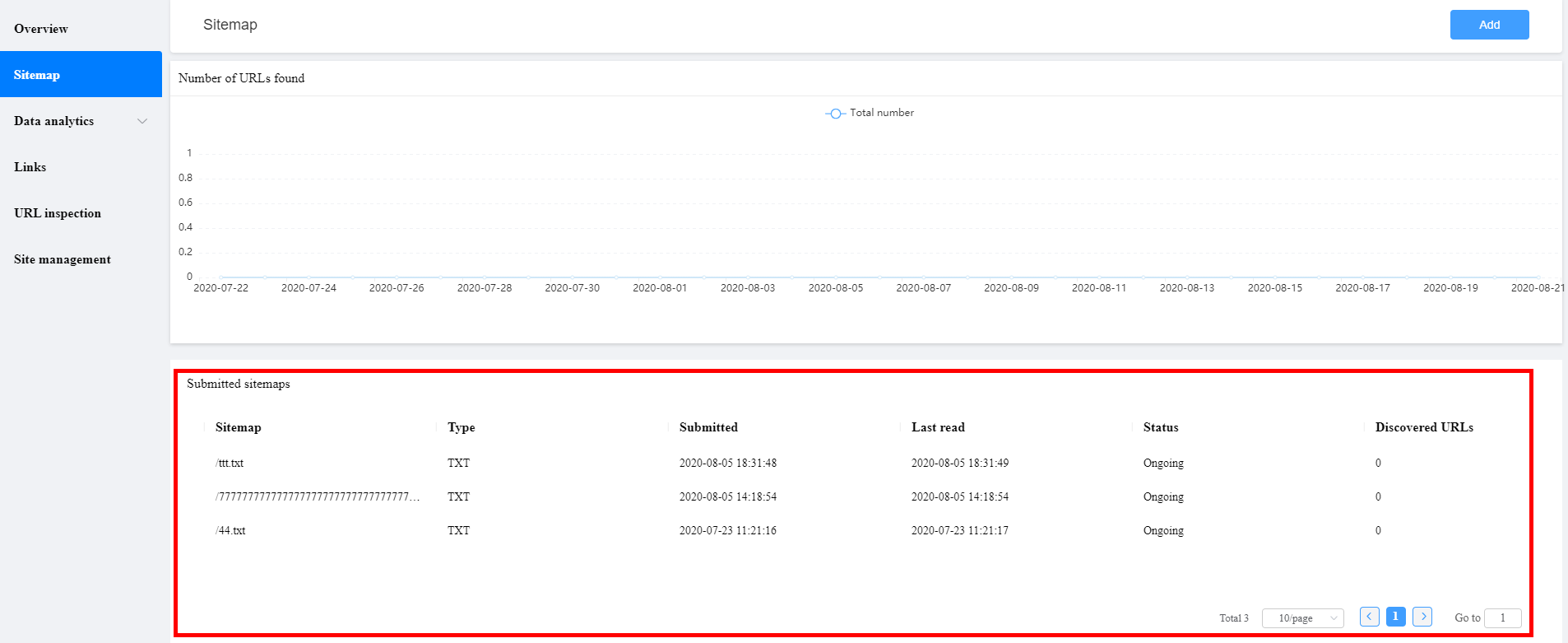The width and height of the screenshot is (1568, 643).
Task: Select the Sitemap sidebar item
Action: pyautogui.click(x=81, y=74)
